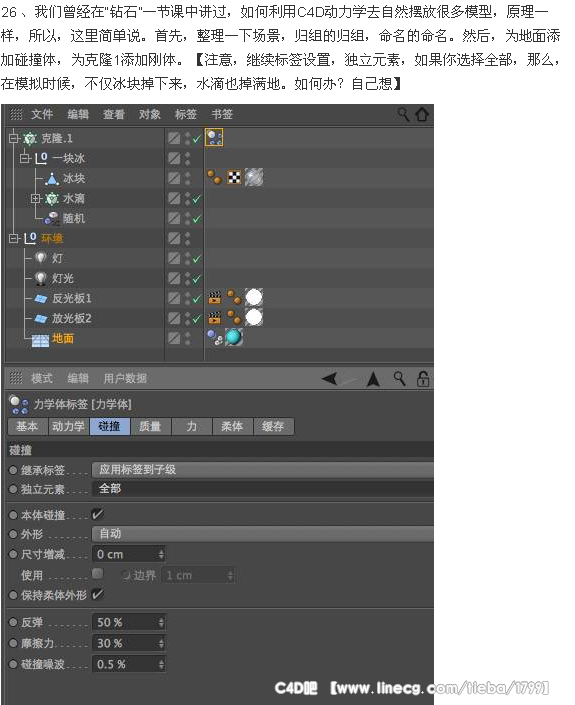
Task: Click the checkerboard texture tag on 冰块
Action: pyautogui.click(x=234, y=178)
